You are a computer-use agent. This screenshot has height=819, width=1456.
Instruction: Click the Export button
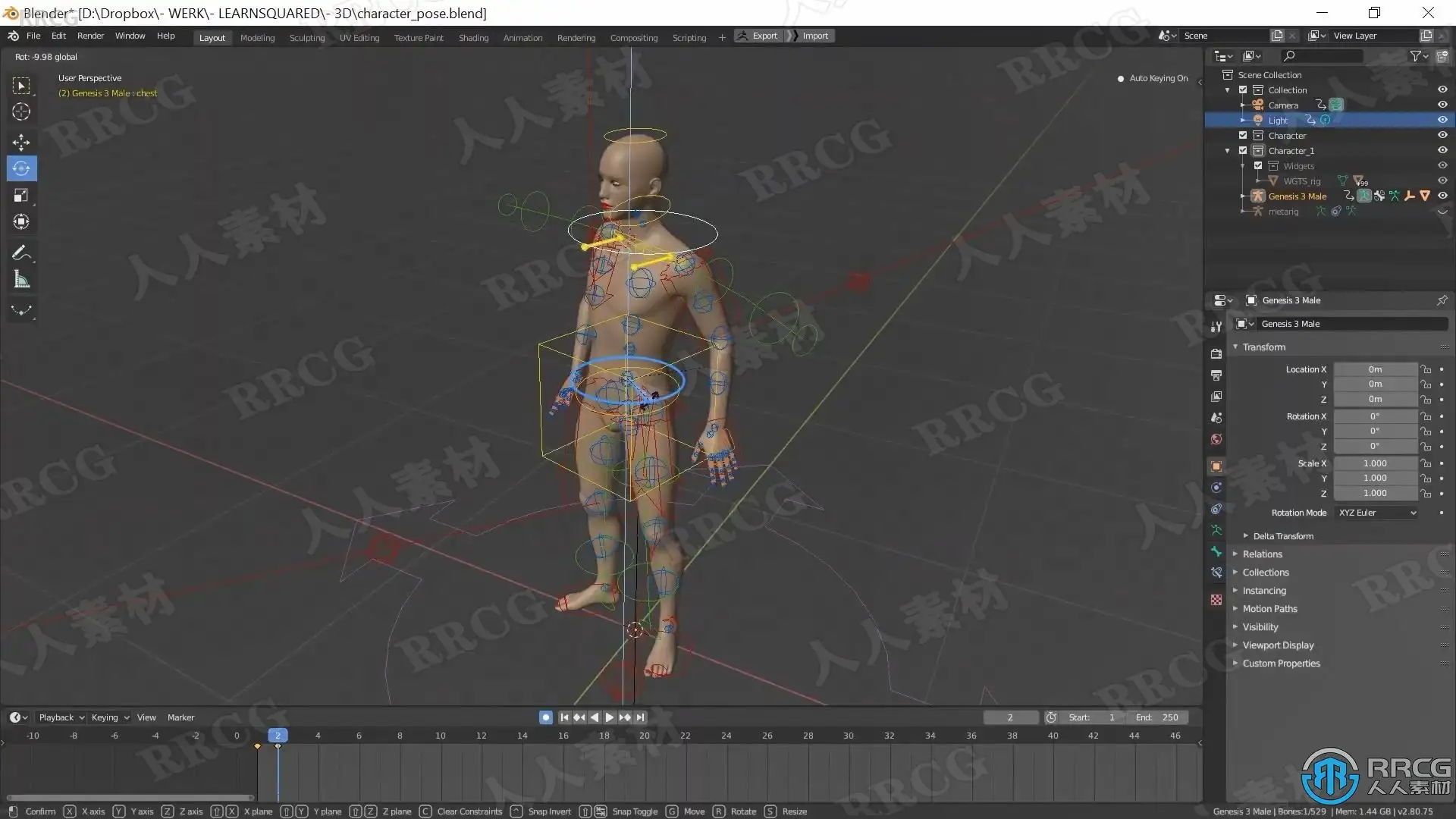point(758,36)
